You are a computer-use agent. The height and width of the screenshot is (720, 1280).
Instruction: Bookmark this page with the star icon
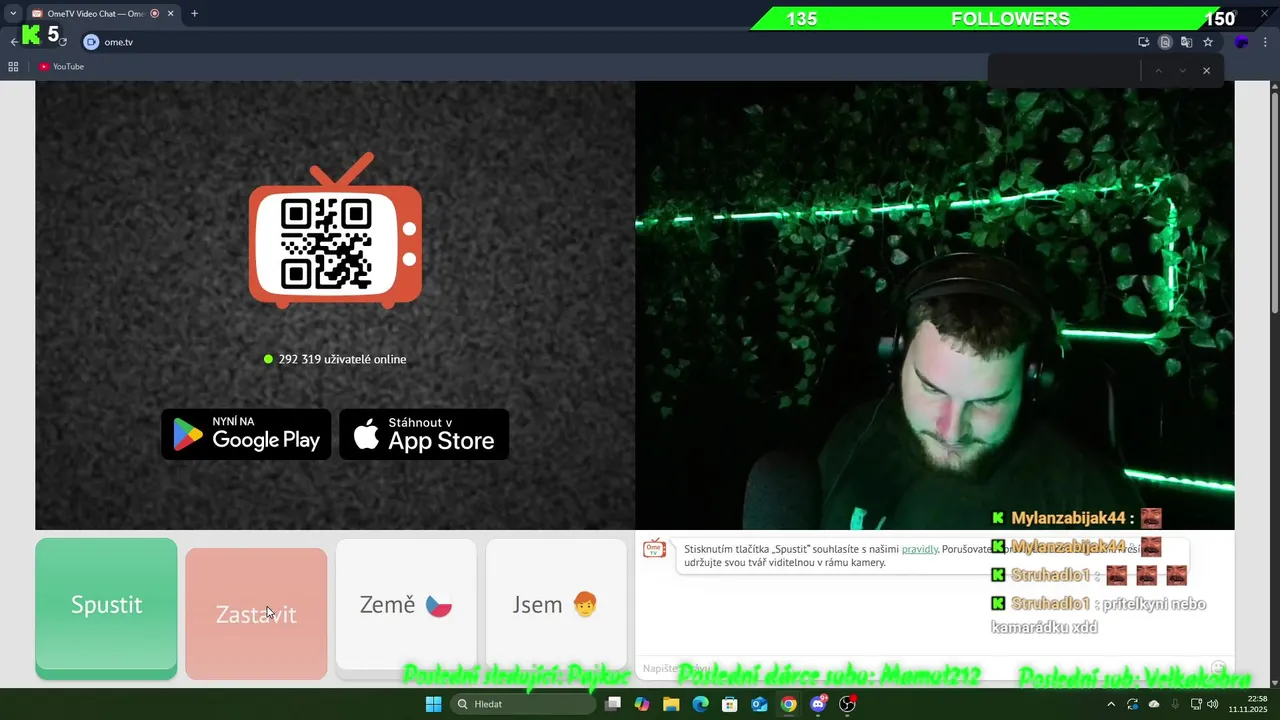[x=1208, y=42]
